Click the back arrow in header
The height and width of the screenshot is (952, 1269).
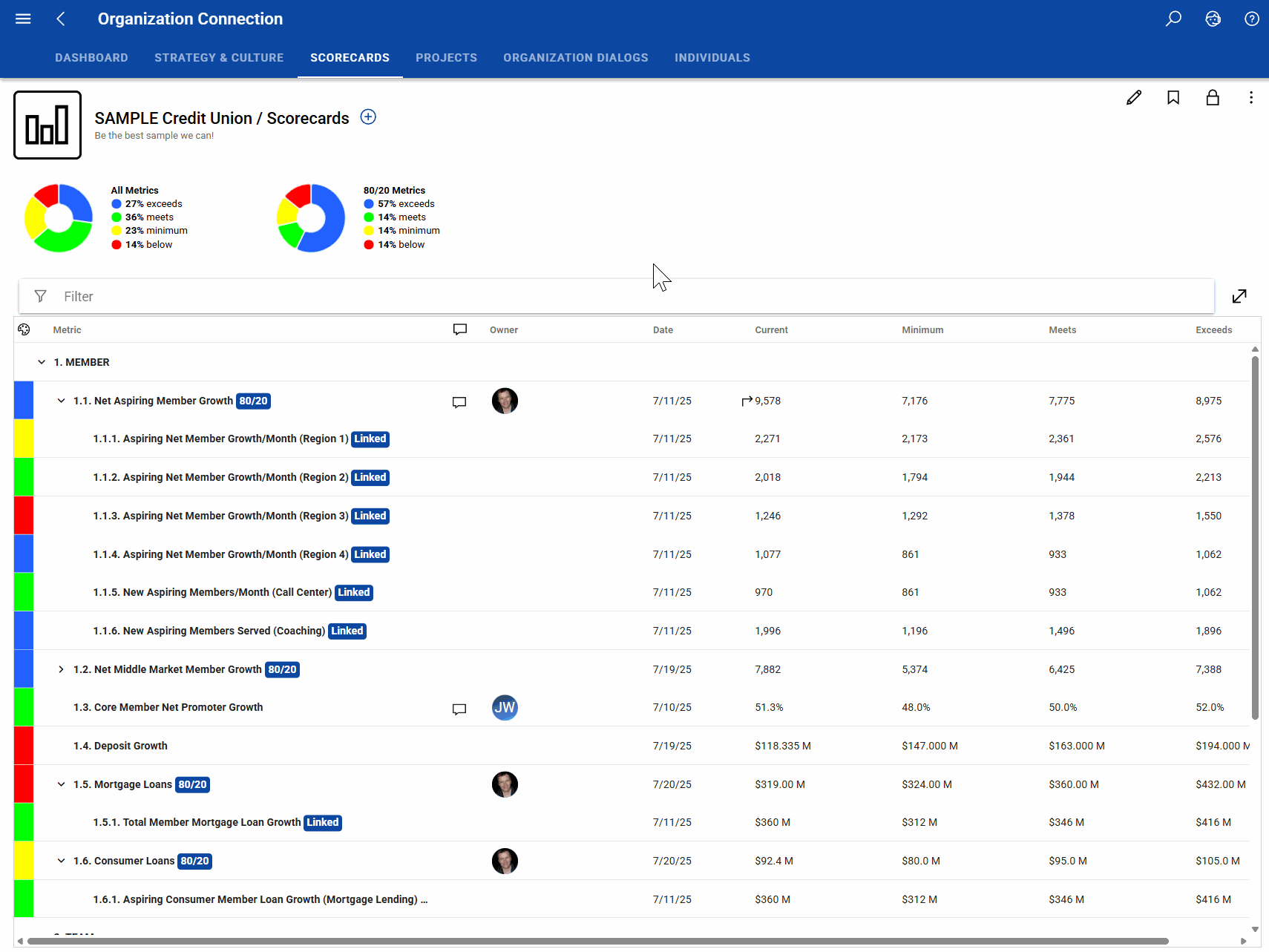click(x=61, y=19)
